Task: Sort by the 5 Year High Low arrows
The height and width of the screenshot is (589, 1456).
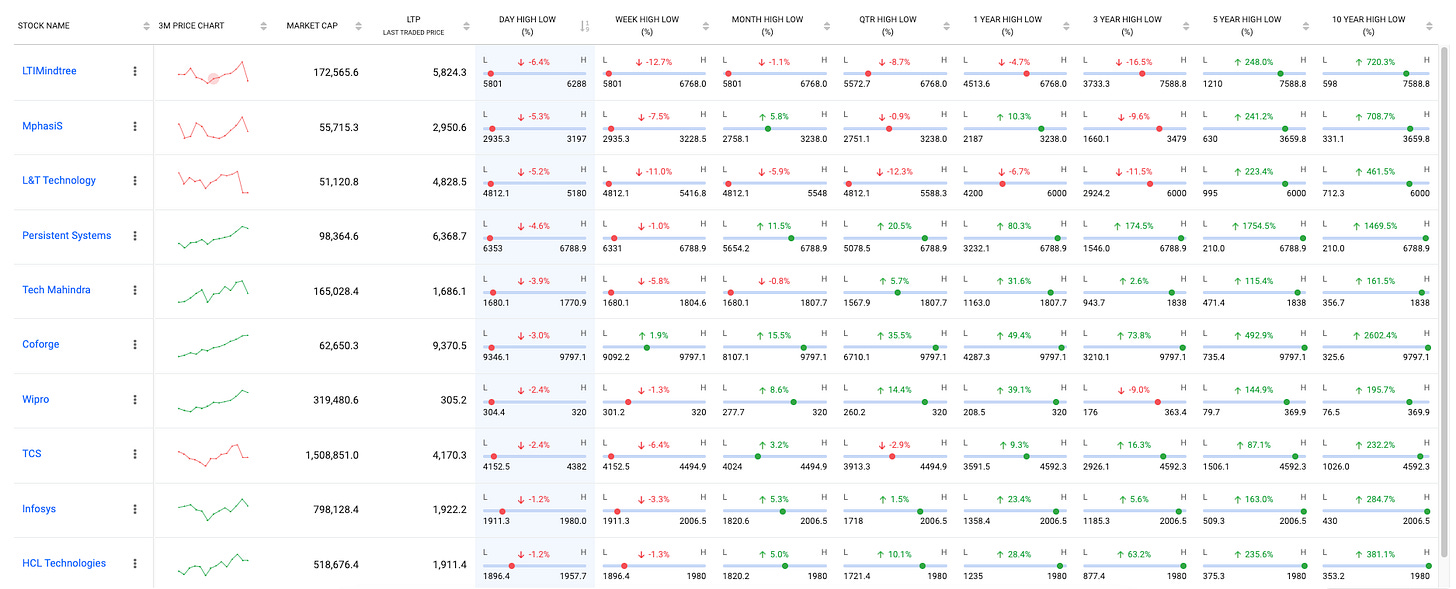Action: click(1306, 26)
